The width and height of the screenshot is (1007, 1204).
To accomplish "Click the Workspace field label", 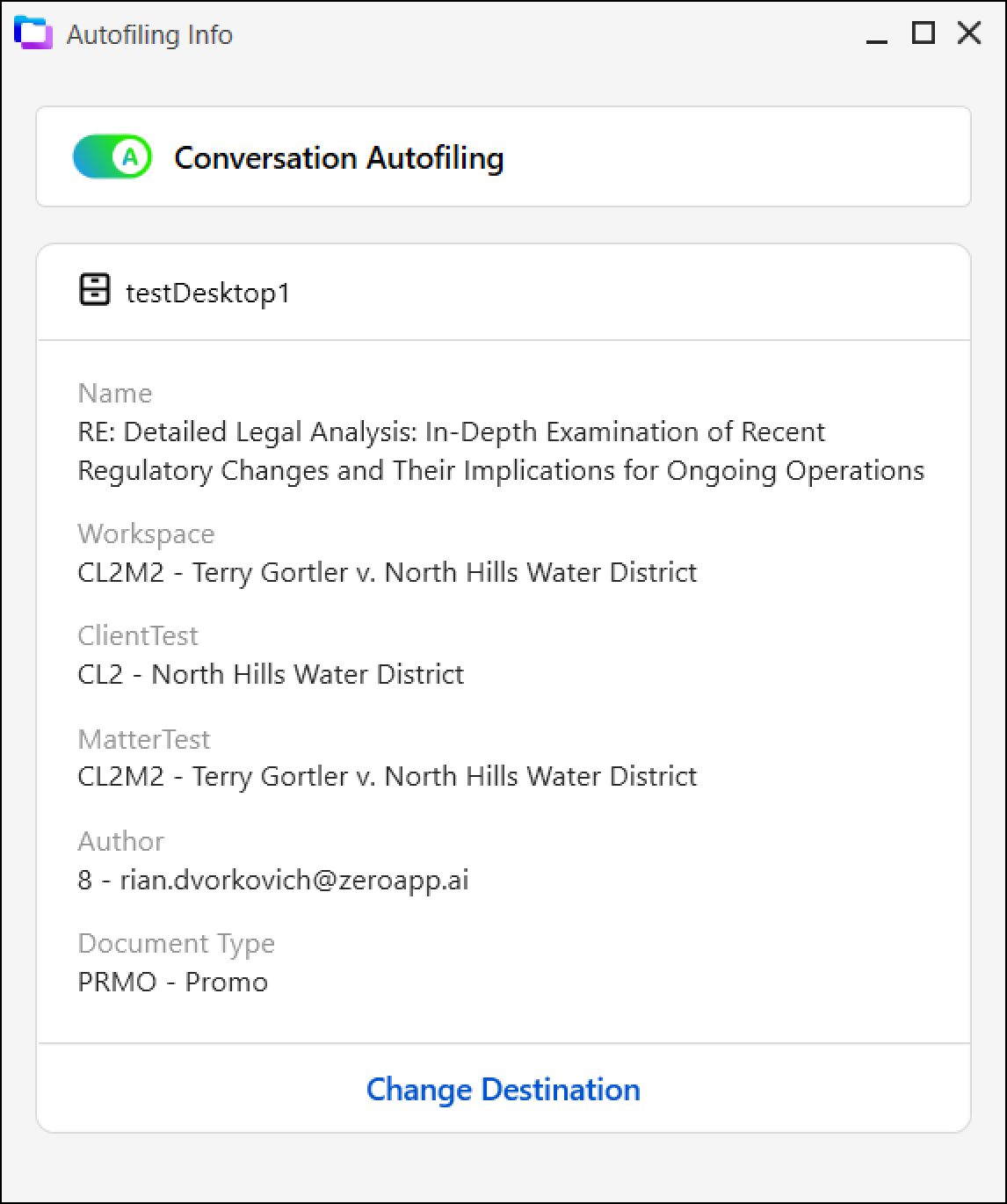I will pyautogui.click(x=146, y=534).
